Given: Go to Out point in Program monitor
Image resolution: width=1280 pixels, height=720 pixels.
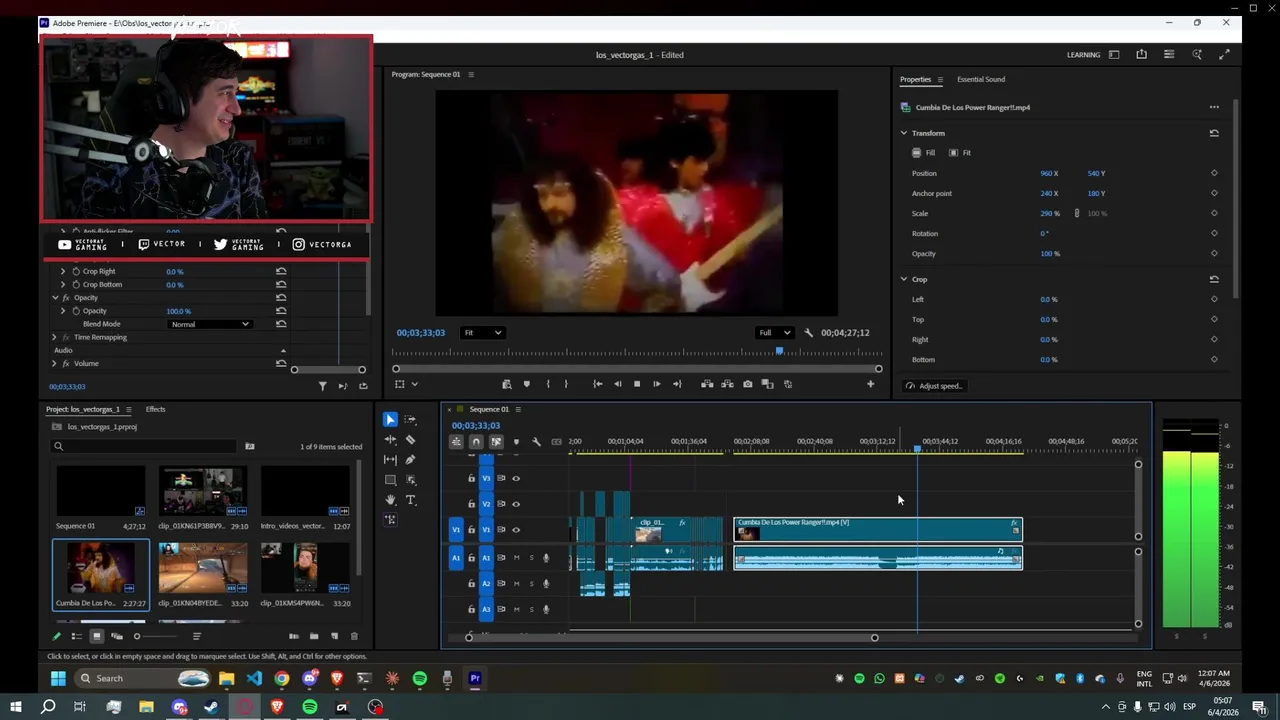Looking at the screenshot, I should coord(677,384).
